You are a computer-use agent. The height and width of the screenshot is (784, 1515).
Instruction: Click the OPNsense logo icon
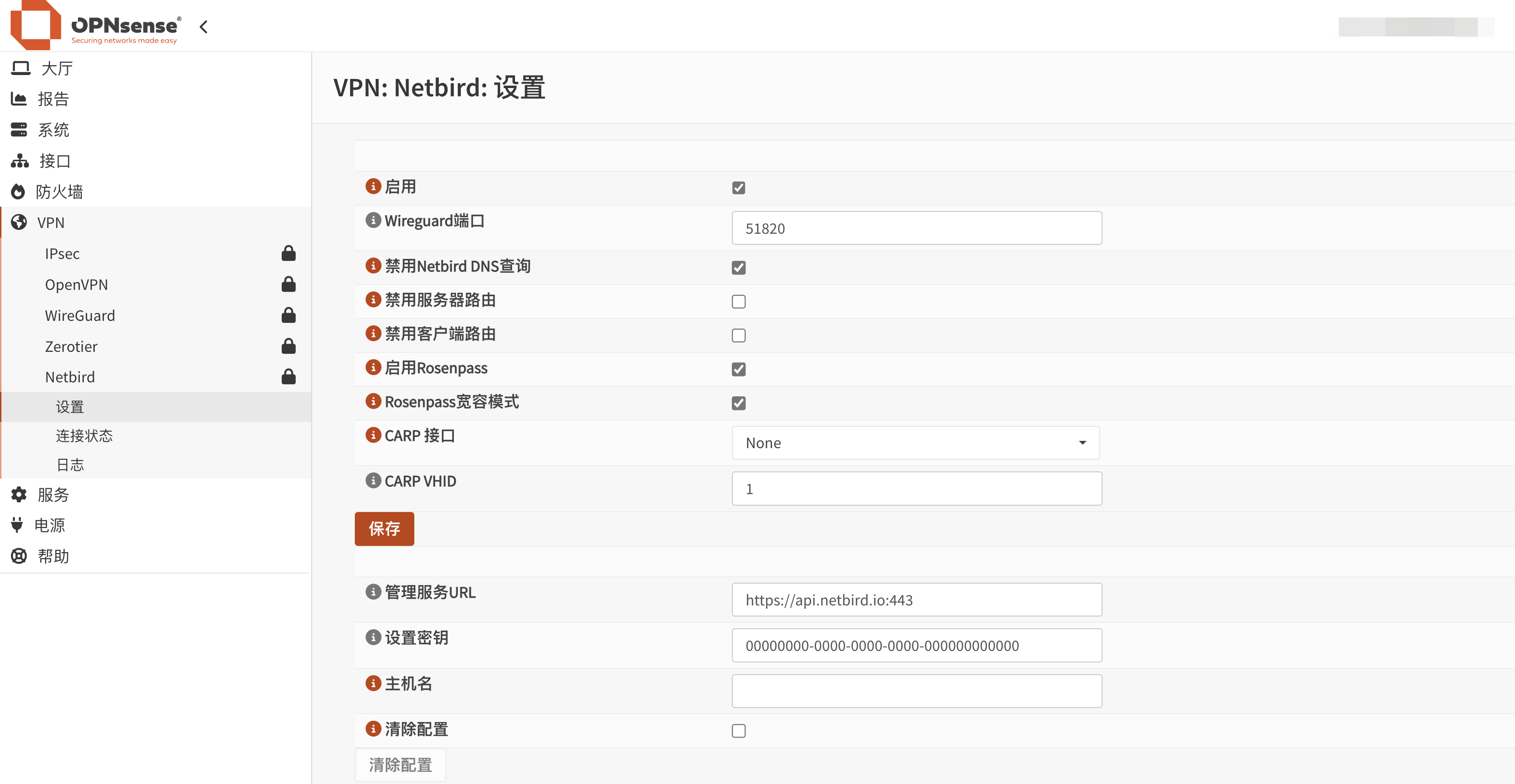(36, 25)
